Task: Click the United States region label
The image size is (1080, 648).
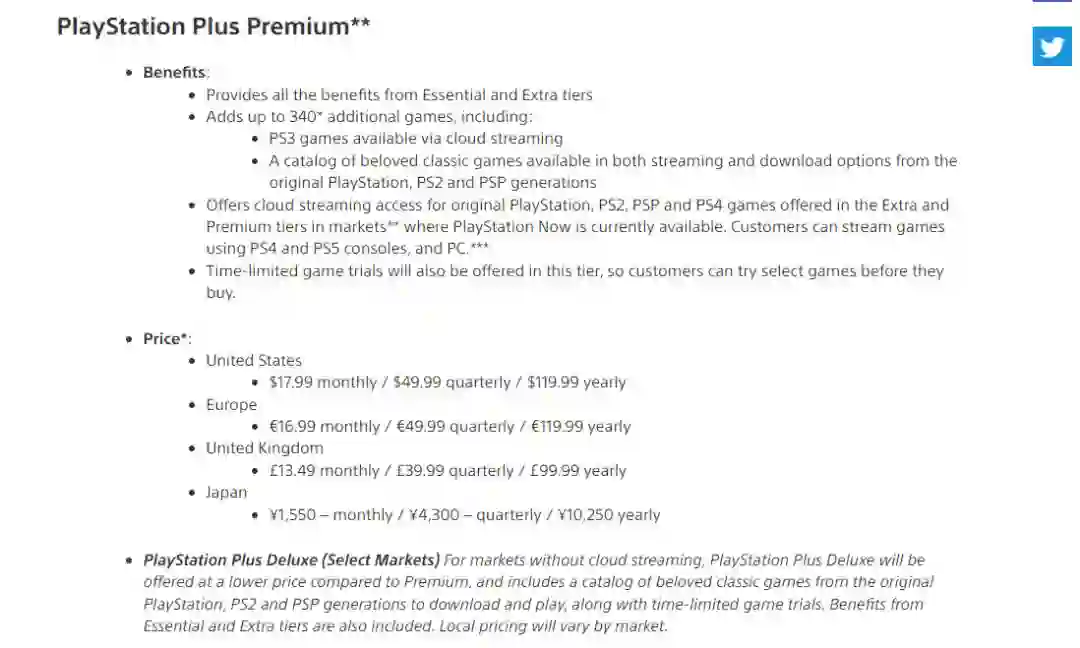Action: coord(253,361)
